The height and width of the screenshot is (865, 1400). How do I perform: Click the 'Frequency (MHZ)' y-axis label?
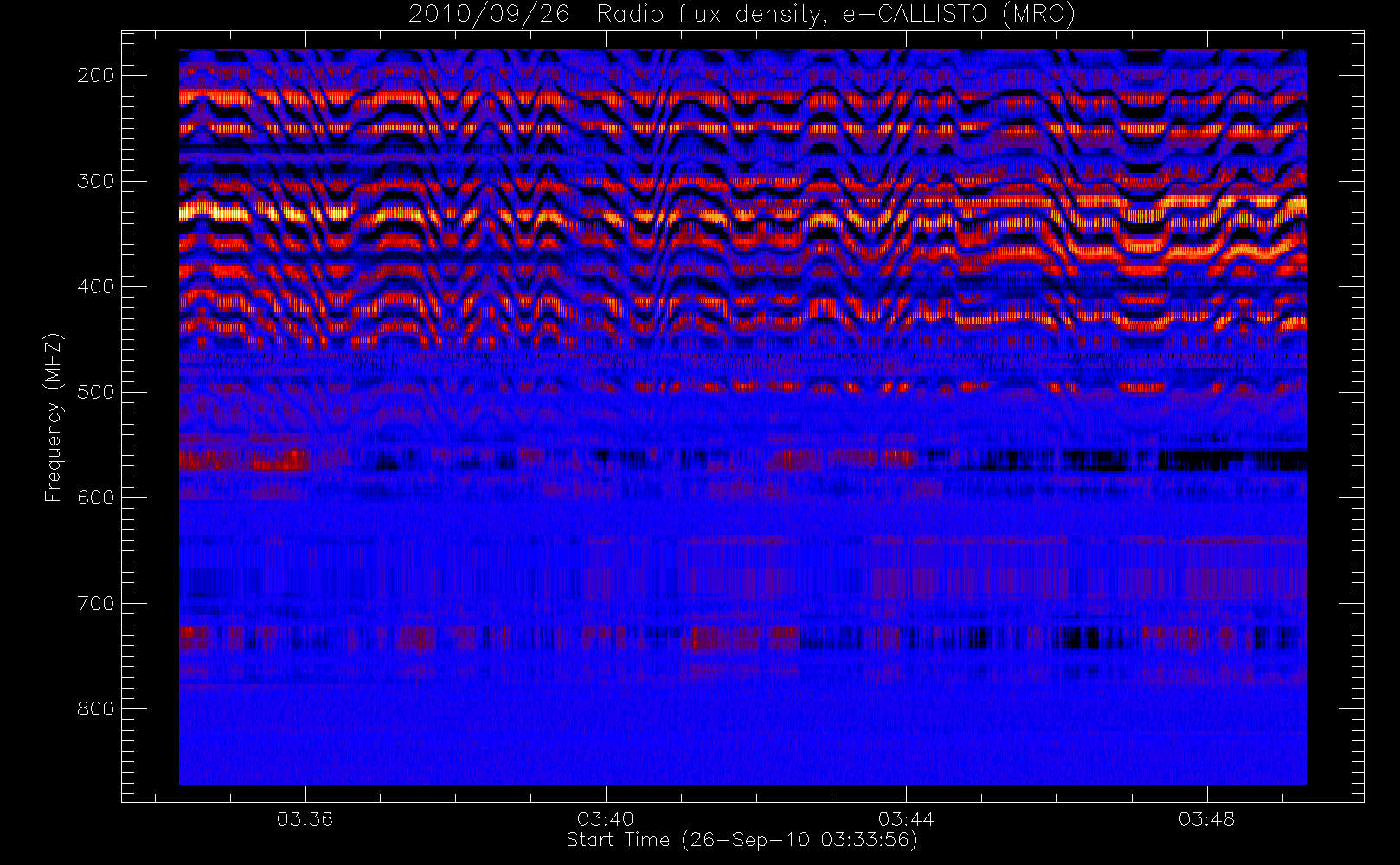coord(54,417)
